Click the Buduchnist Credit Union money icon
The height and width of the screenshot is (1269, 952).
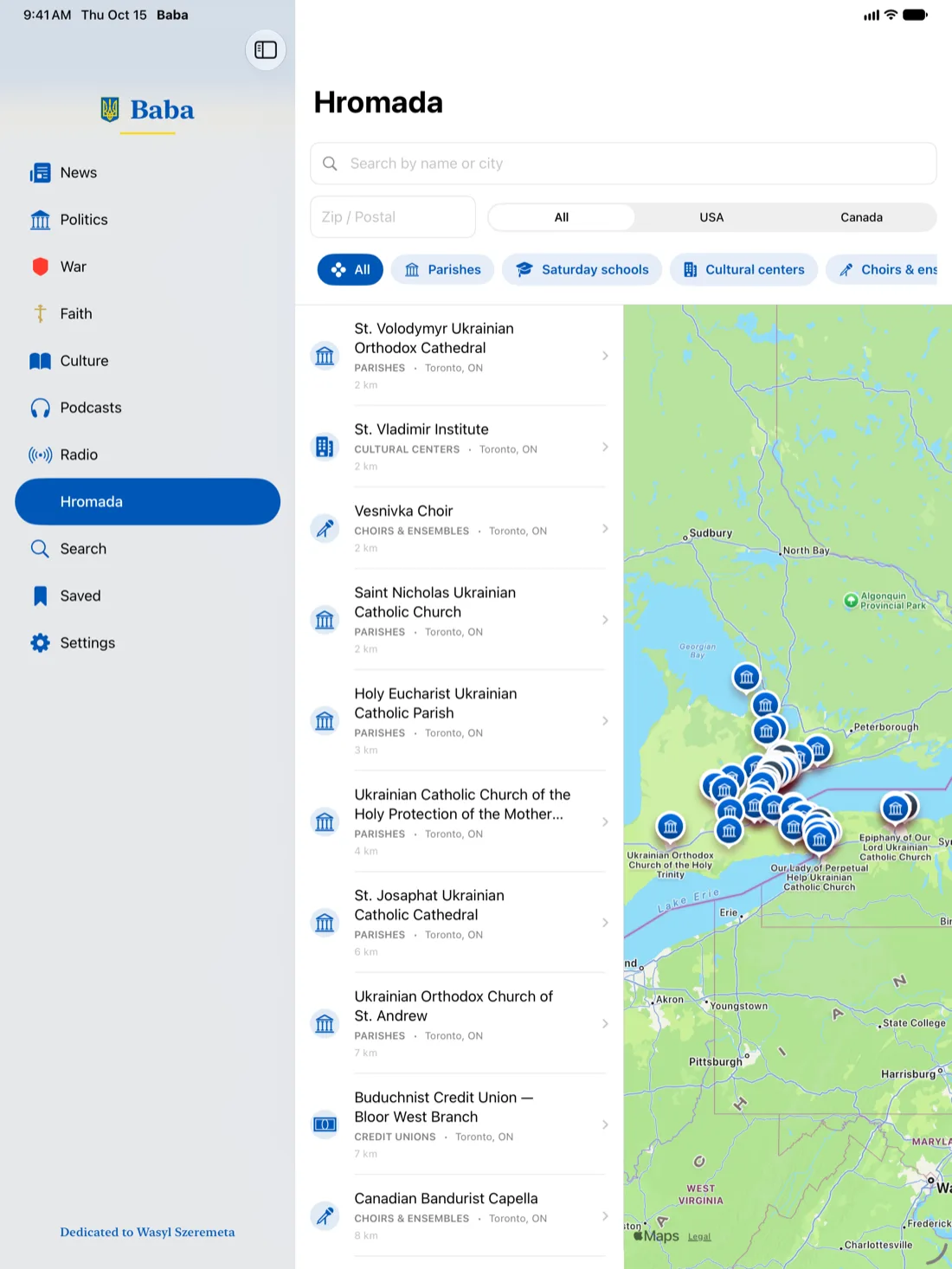point(325,1124)
